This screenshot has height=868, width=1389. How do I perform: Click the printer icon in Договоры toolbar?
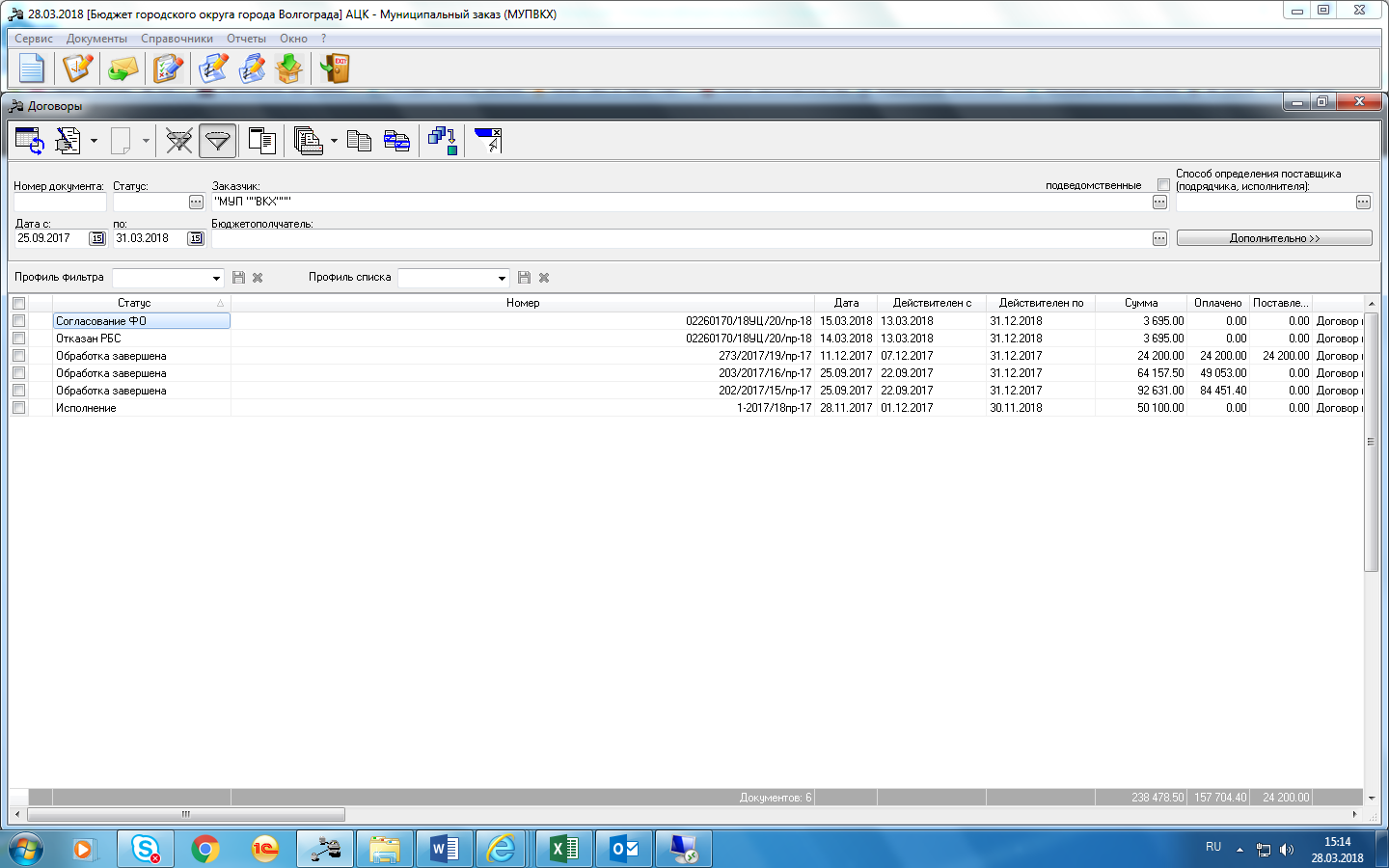tap(308, 141)
